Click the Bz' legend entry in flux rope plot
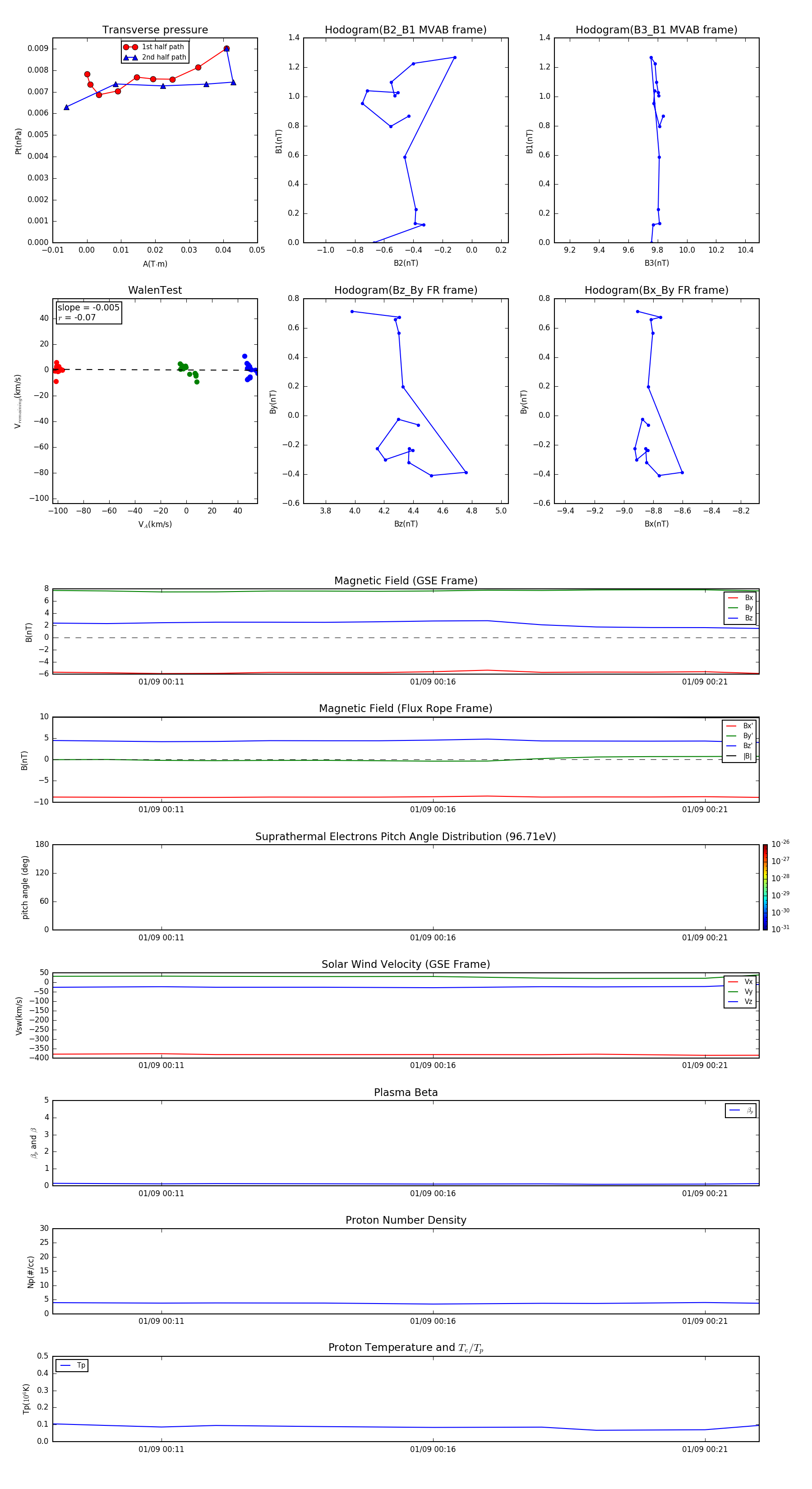Screen dimensions: 812x1489 tap(740, 746)
